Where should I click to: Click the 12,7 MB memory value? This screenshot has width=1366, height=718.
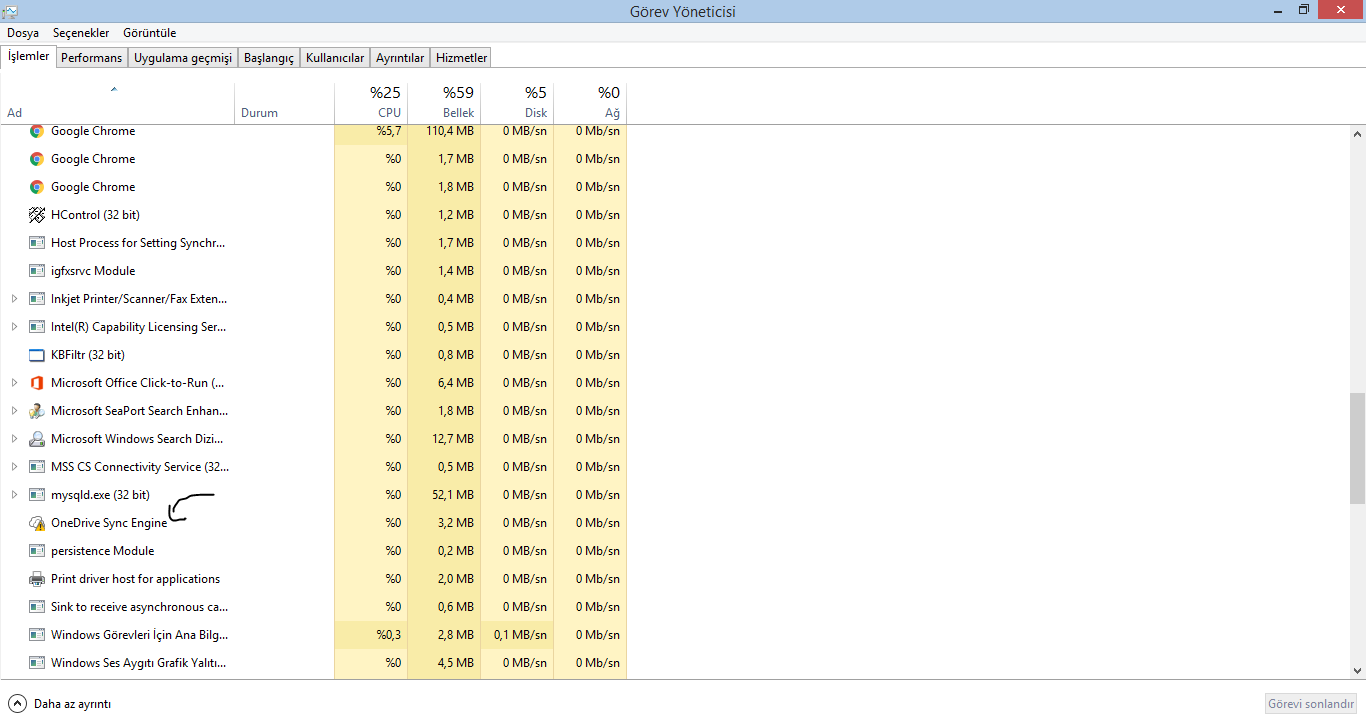[x=454, y=439]
